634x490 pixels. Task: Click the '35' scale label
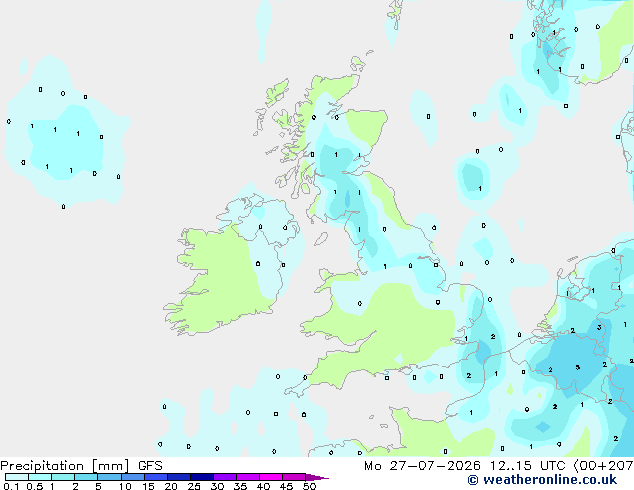(x=240, y=486)
